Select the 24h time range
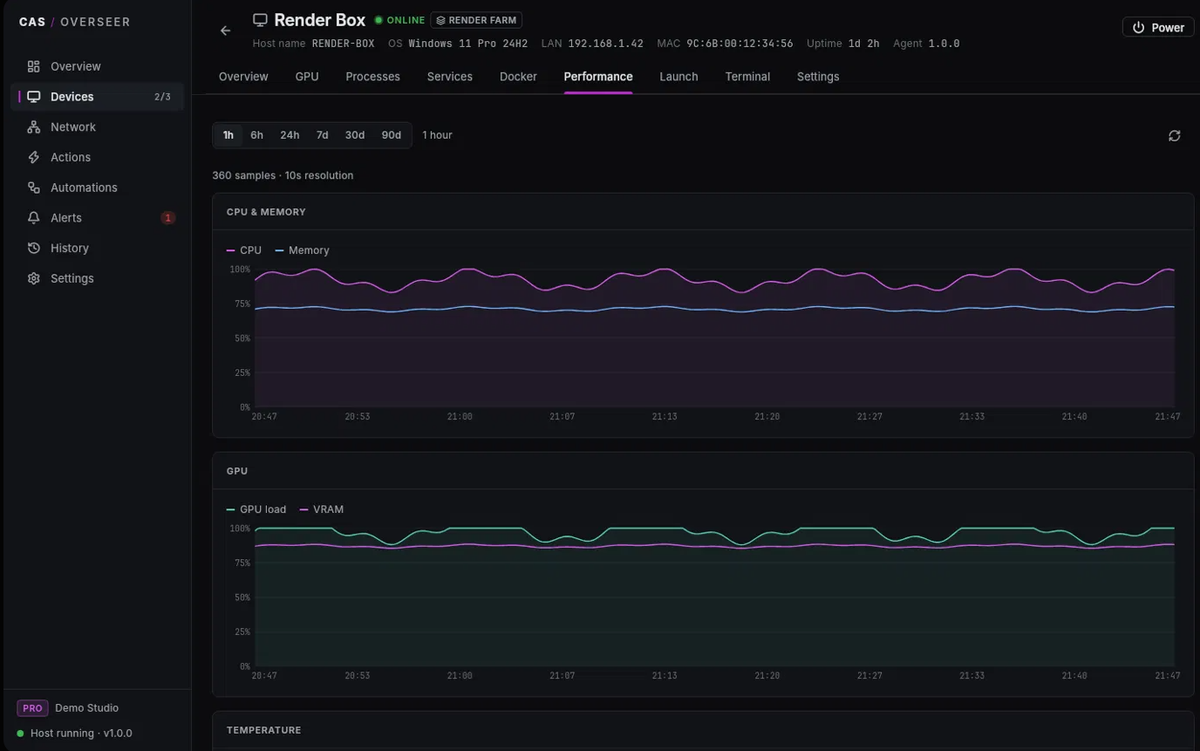 click(290, 135)
